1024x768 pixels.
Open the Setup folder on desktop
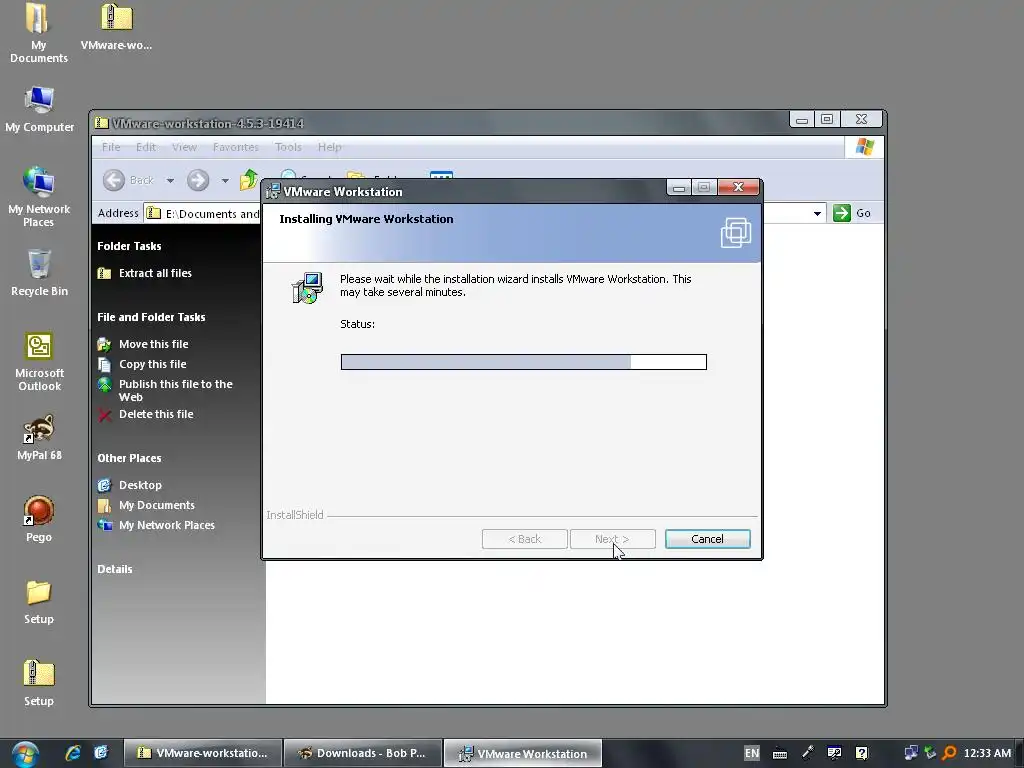(39, 601)
